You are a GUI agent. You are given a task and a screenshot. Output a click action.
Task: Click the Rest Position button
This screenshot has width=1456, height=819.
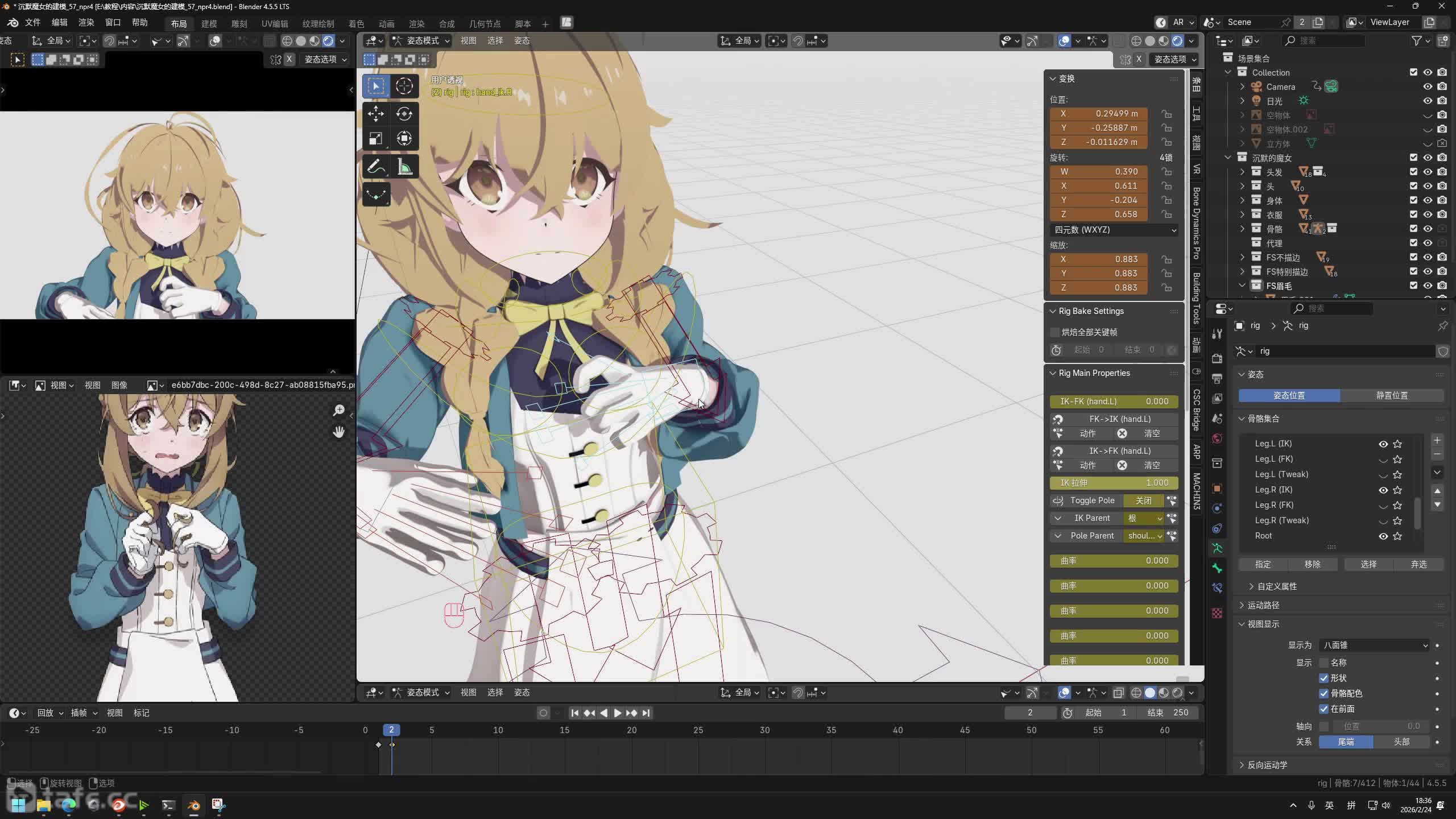point(1392,395)
